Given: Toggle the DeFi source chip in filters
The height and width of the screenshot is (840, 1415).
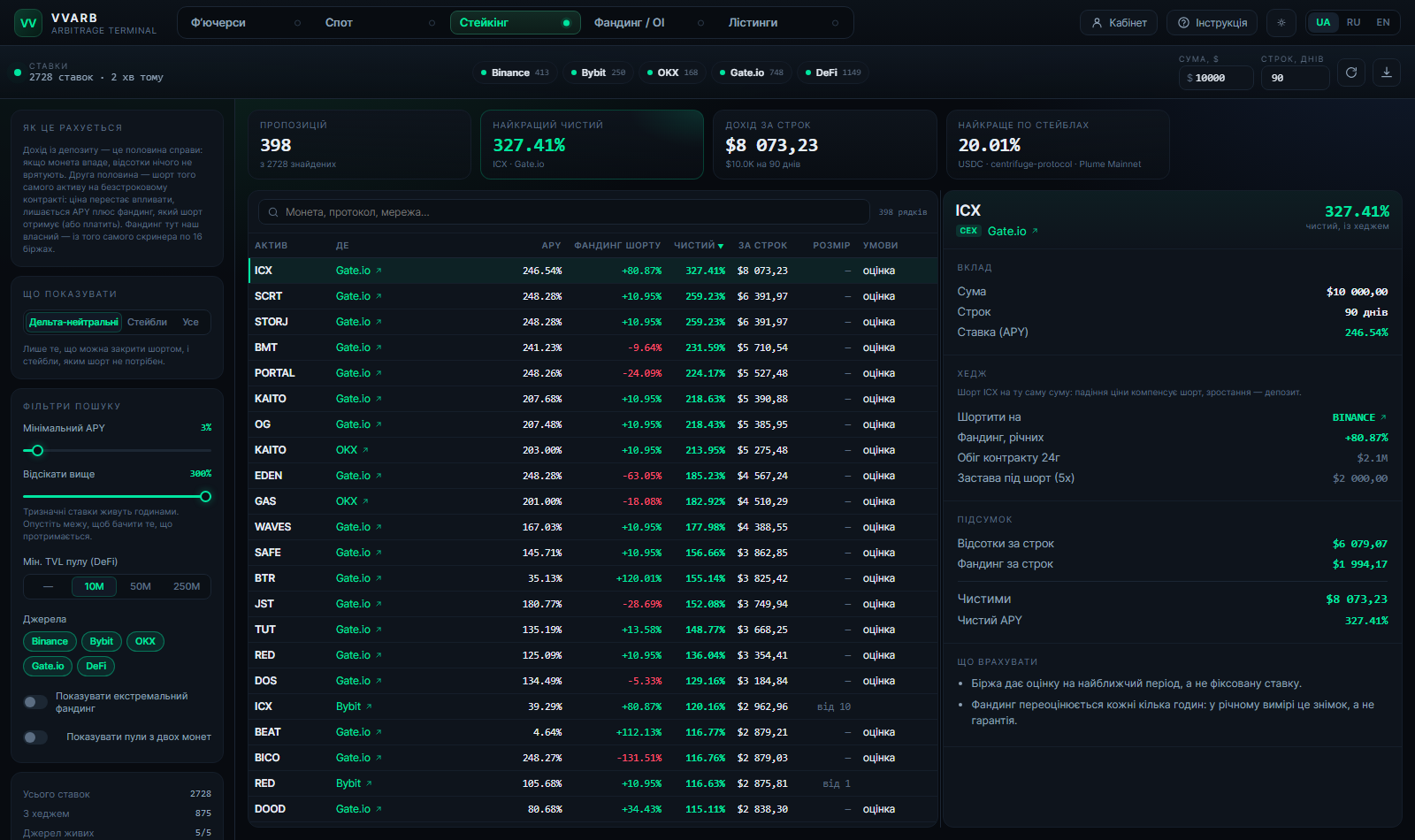Looking at the screenshot, I should (x=96, y=667).
